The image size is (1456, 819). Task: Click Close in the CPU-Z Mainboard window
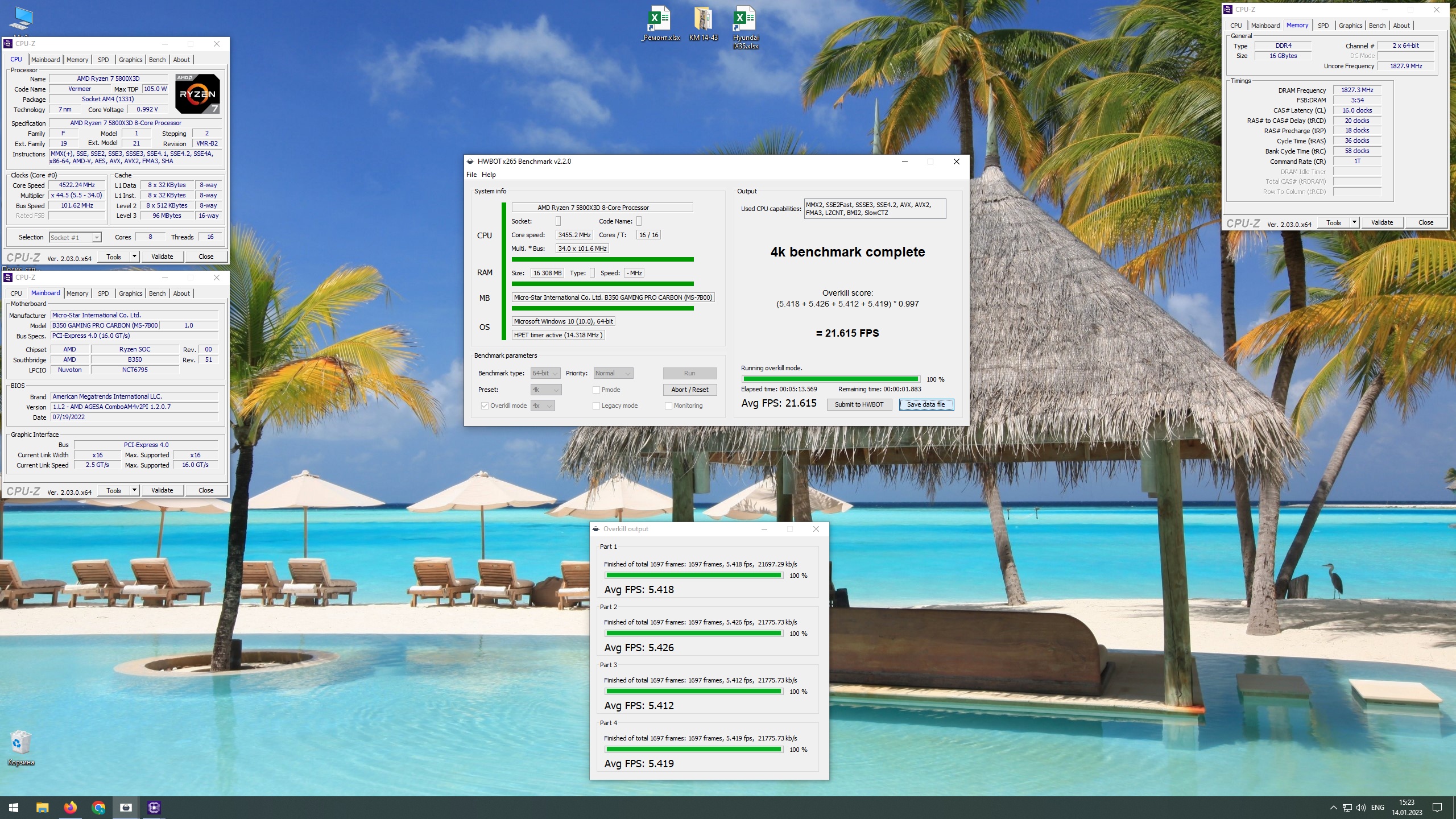point(206,490)
